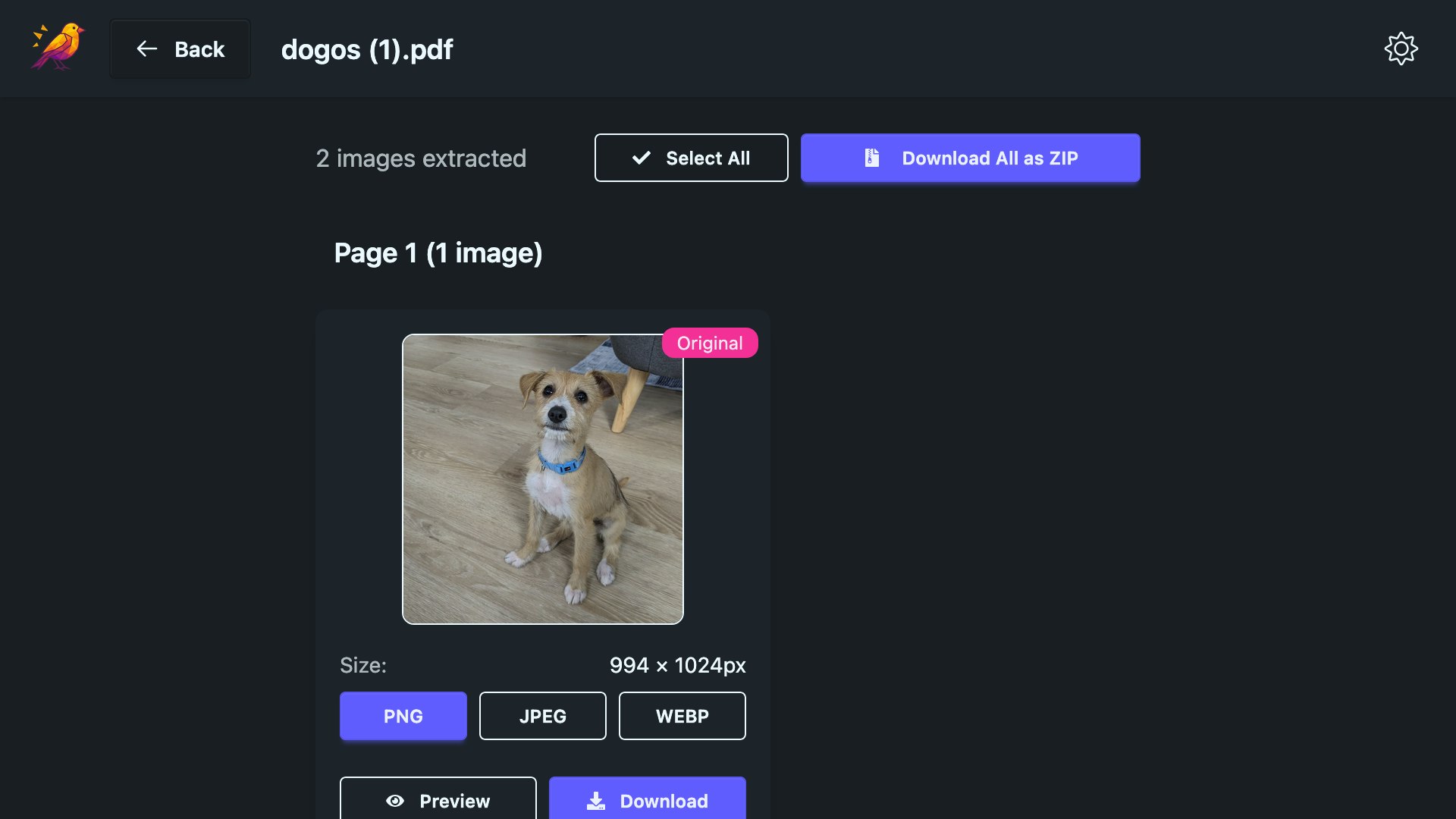Click the dogos (1).pdf title
The height and width of the screenshot is (819, 1456).
click(x=367, y=49)
